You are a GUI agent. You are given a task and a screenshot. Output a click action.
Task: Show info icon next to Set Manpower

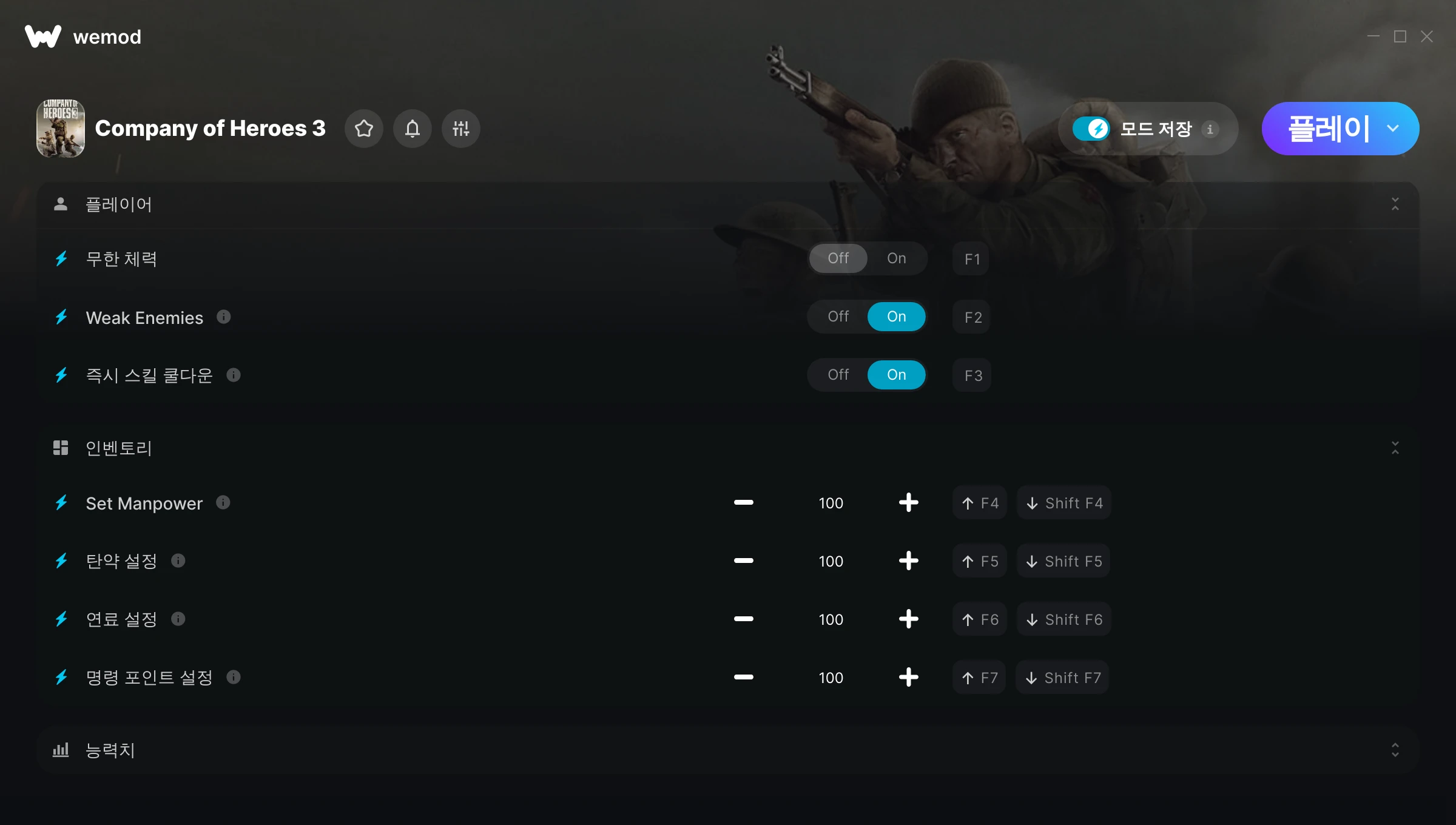point(223,502)
